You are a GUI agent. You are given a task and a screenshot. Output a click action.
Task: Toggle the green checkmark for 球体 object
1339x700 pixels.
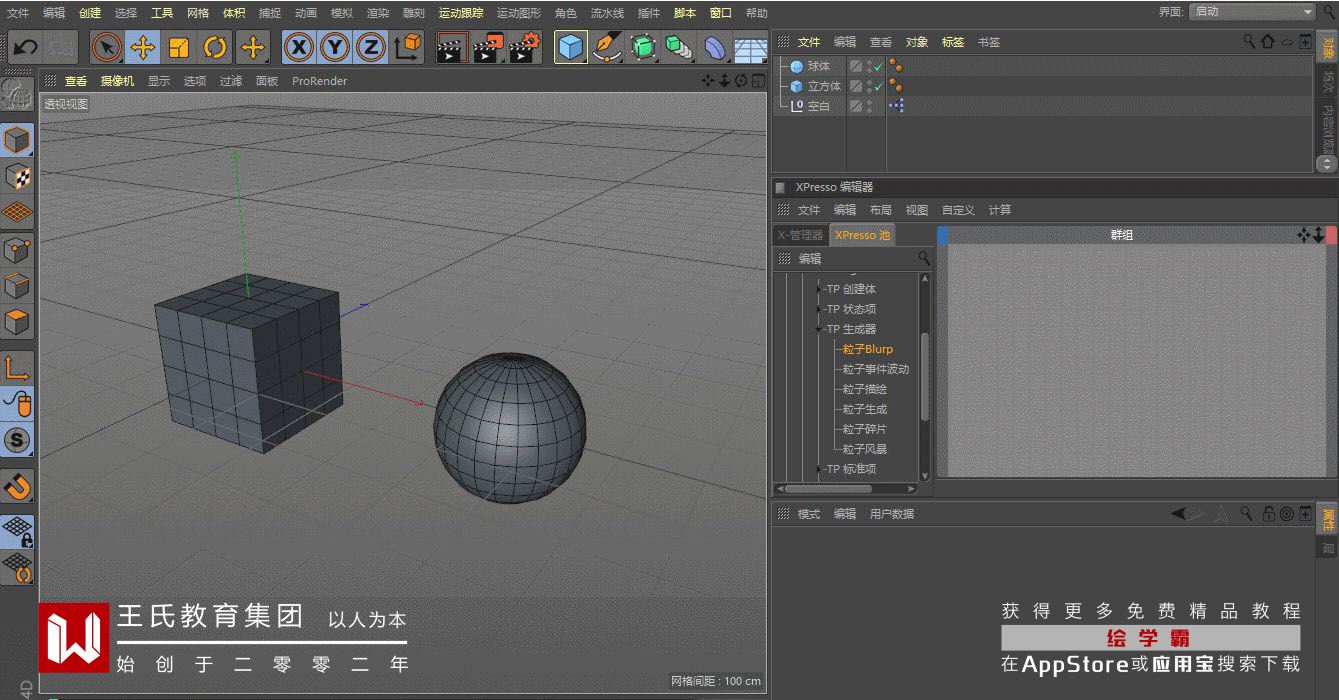[878, 67]
